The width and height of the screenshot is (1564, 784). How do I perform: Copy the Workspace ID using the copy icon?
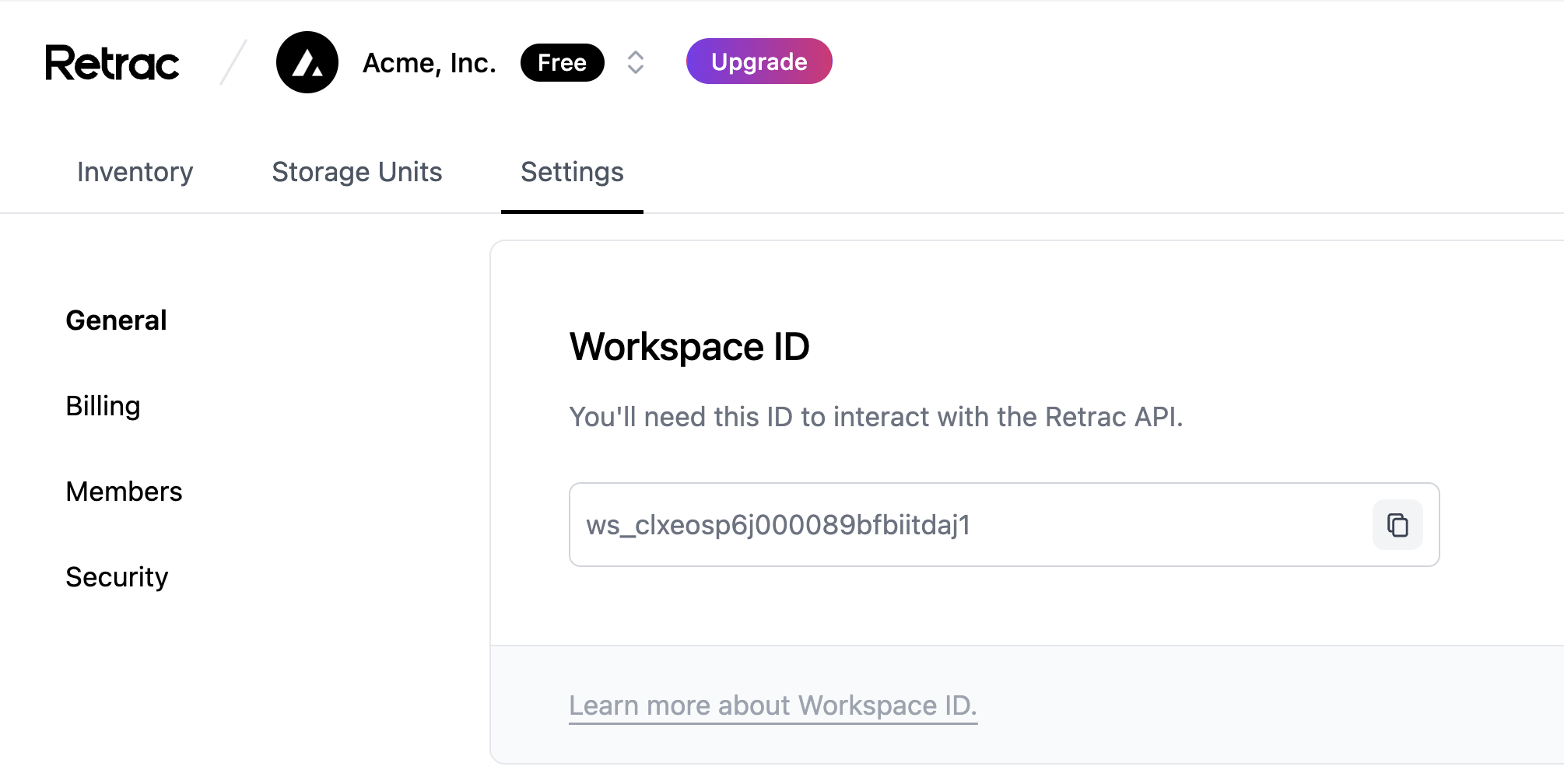1397,525
